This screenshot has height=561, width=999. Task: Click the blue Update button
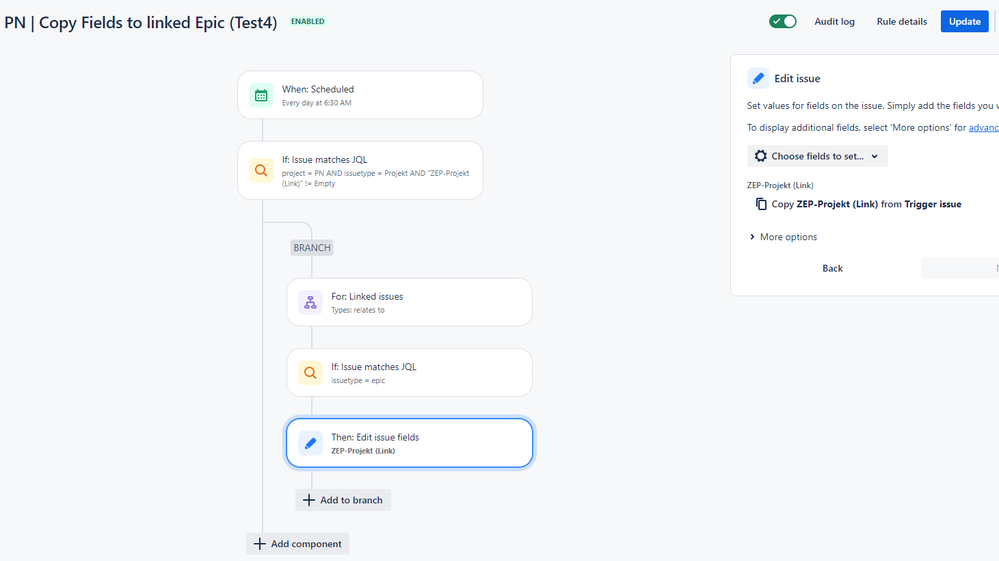coord(965,22)
